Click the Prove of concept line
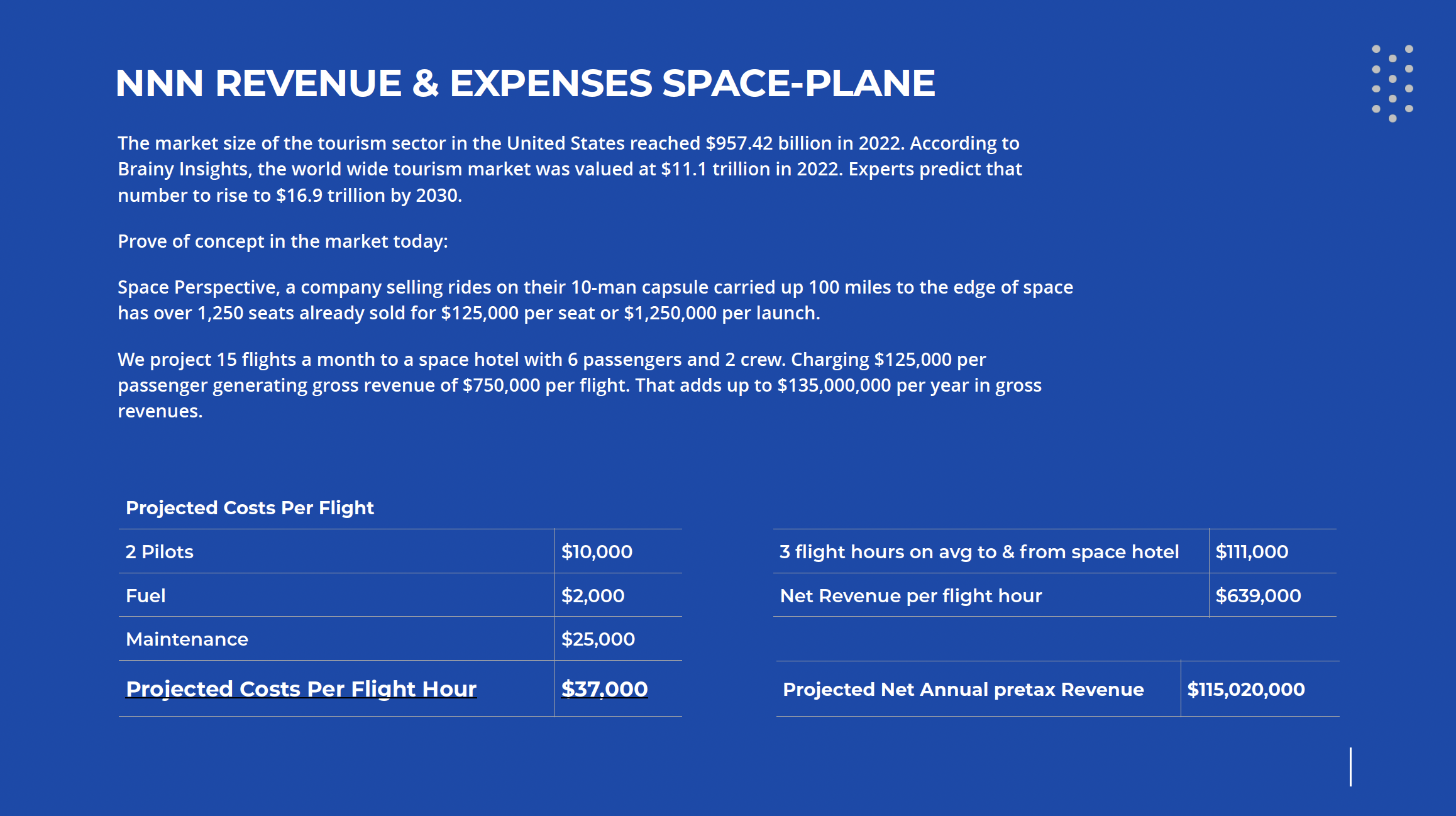The width and height of the screenshot is (1456, 816). (283, 241)
